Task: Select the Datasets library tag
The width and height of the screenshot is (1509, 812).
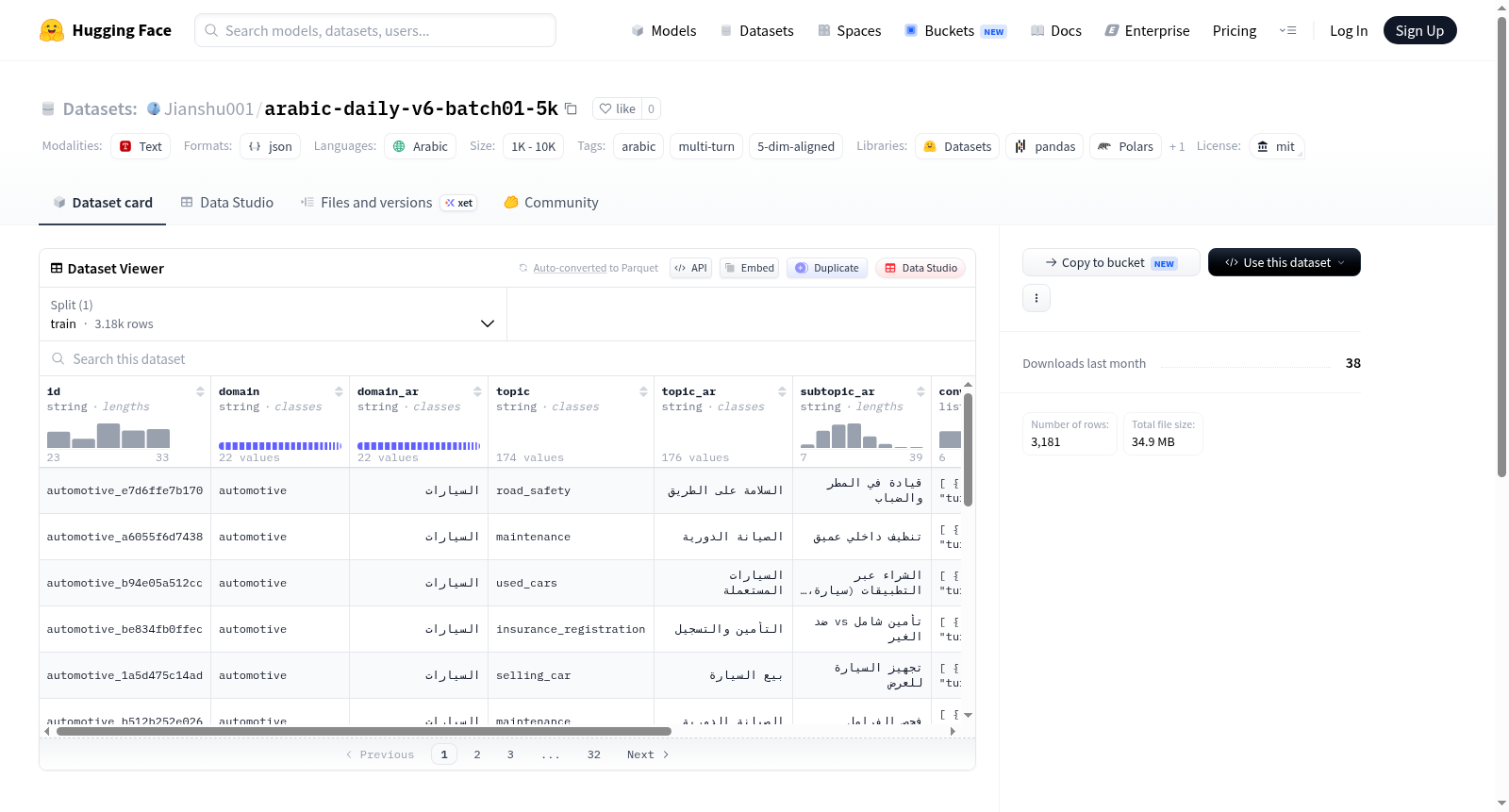Action: (x=957, y=146)
